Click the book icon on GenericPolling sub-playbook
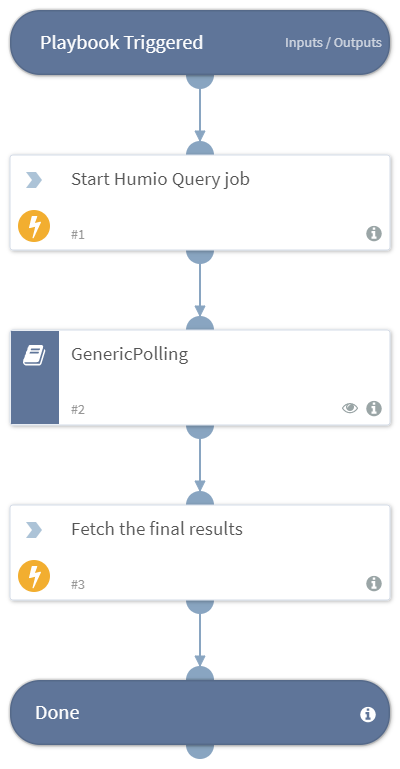This screenshot has width=400, height=769. tap(34, 355)
